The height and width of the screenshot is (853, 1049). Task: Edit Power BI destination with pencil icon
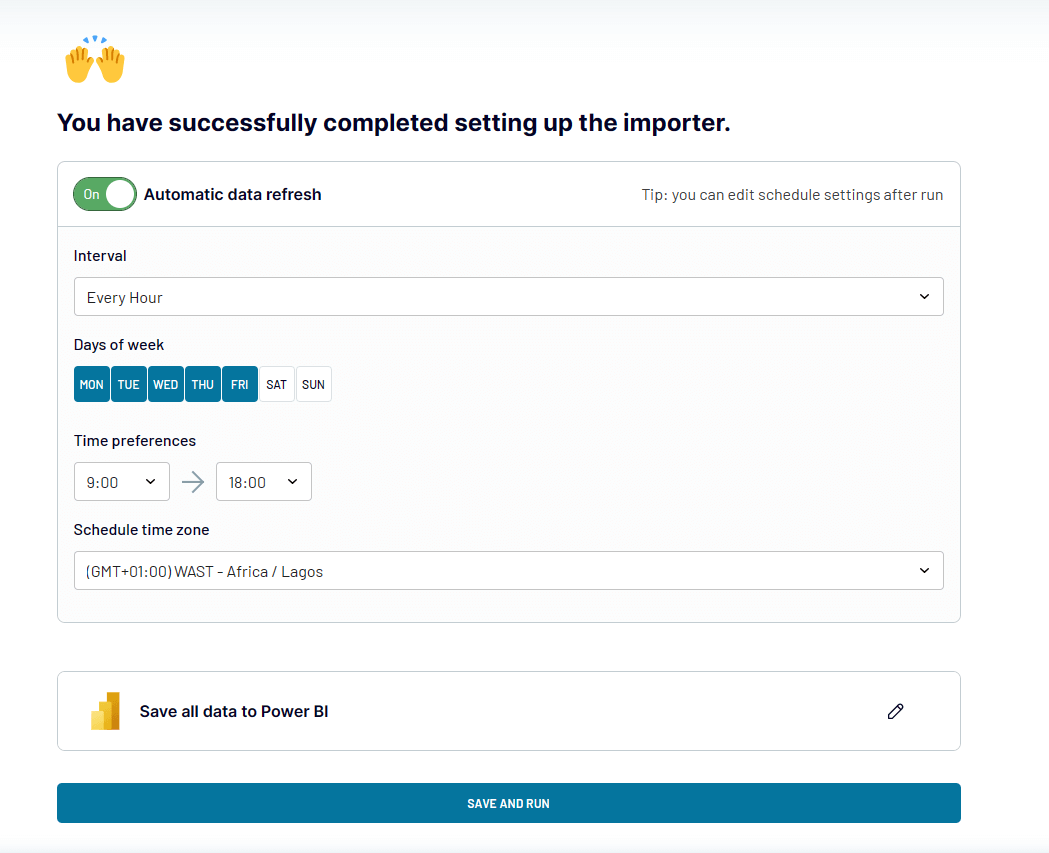pos(895,711)
